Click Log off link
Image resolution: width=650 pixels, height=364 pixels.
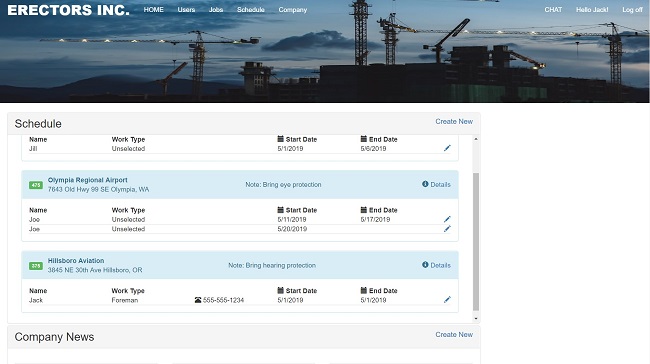[632, 10]
